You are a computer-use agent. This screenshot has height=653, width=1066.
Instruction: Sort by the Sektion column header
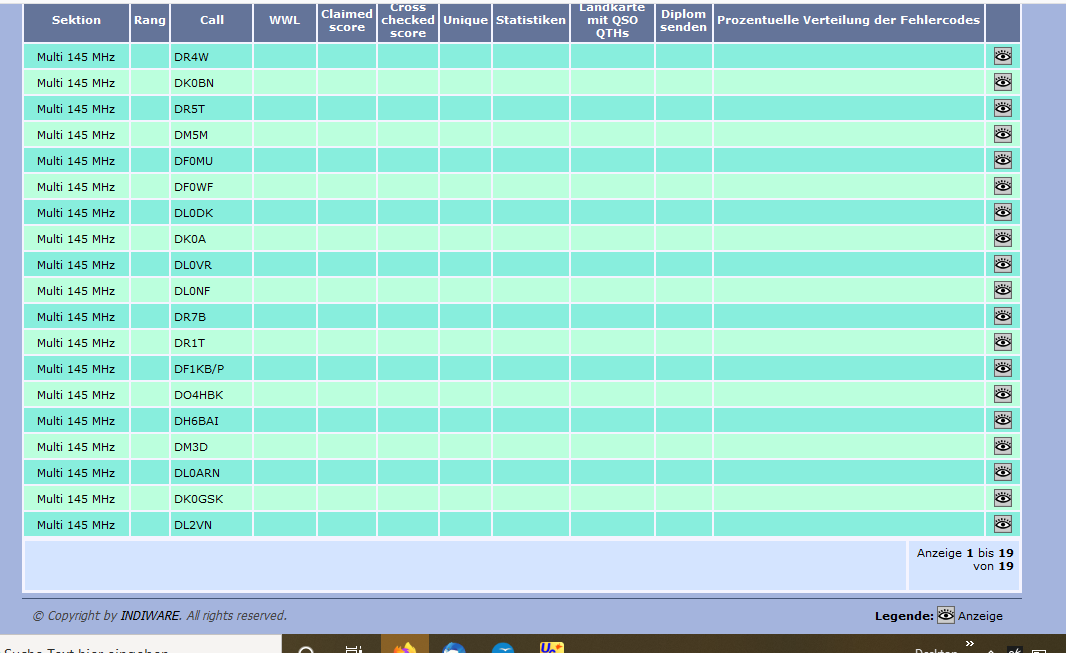(76, 20)
